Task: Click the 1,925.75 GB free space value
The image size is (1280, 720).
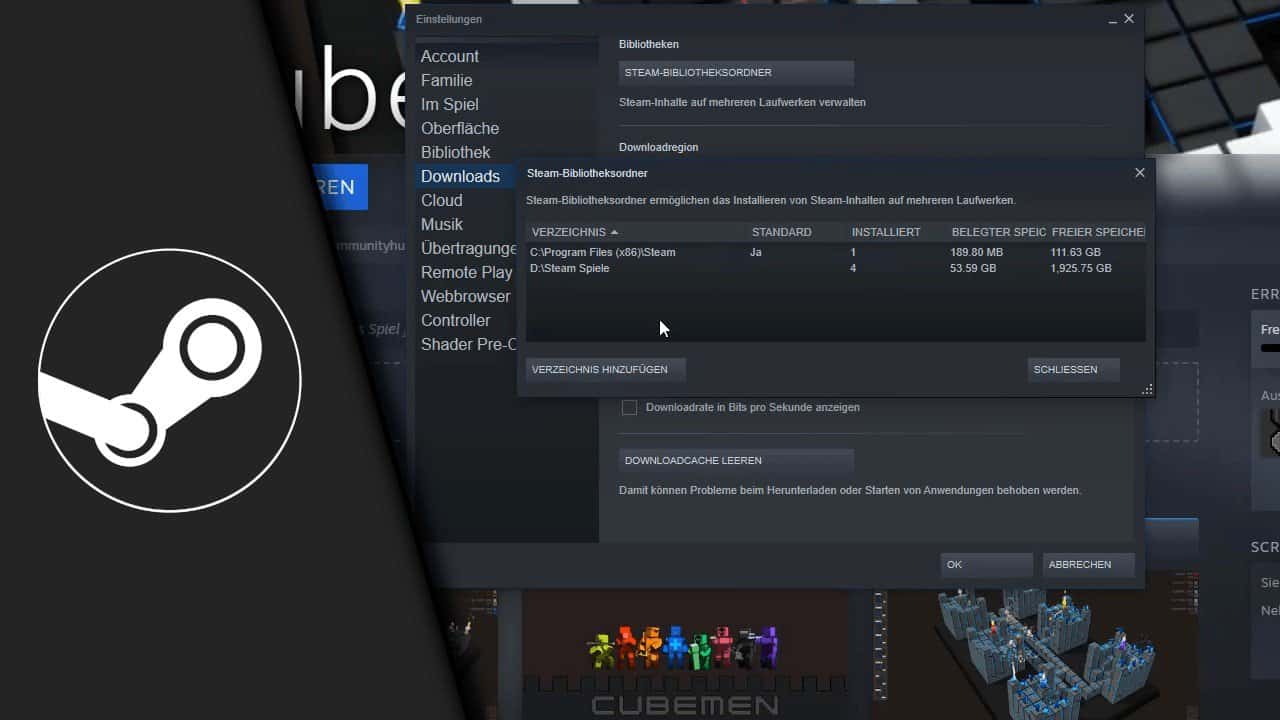Action: click(x=1081, y=268)
